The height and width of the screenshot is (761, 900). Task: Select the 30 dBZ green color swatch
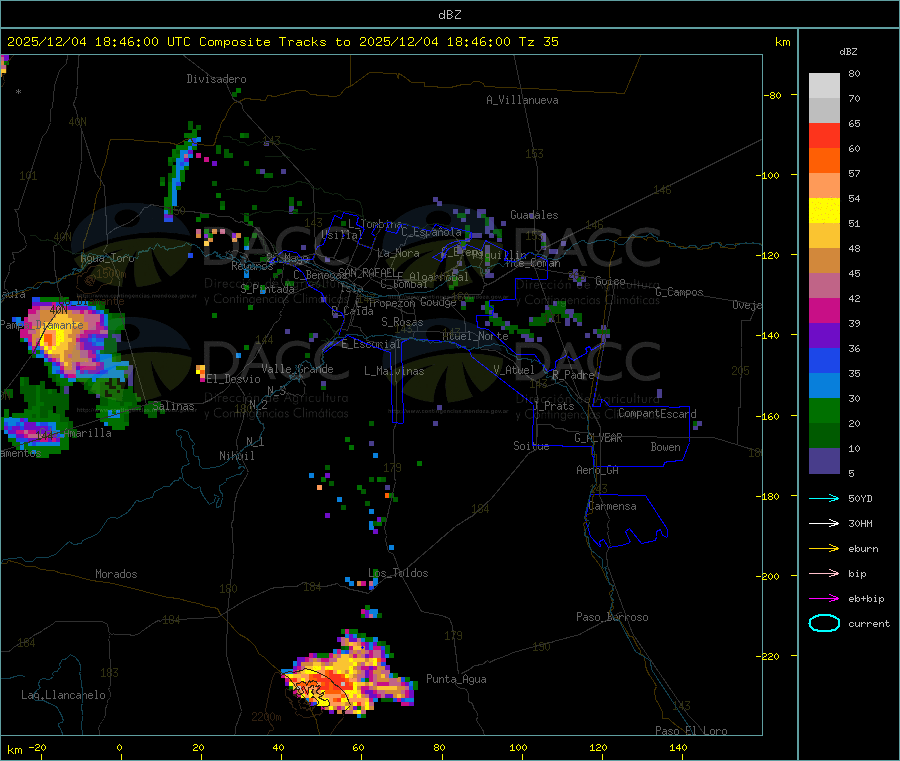pos(824,410)
